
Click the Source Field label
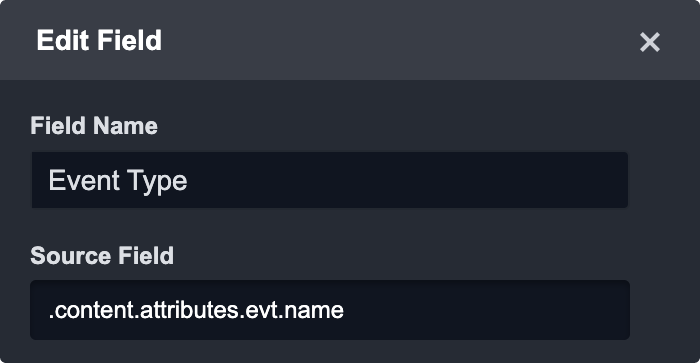(102, 255)
